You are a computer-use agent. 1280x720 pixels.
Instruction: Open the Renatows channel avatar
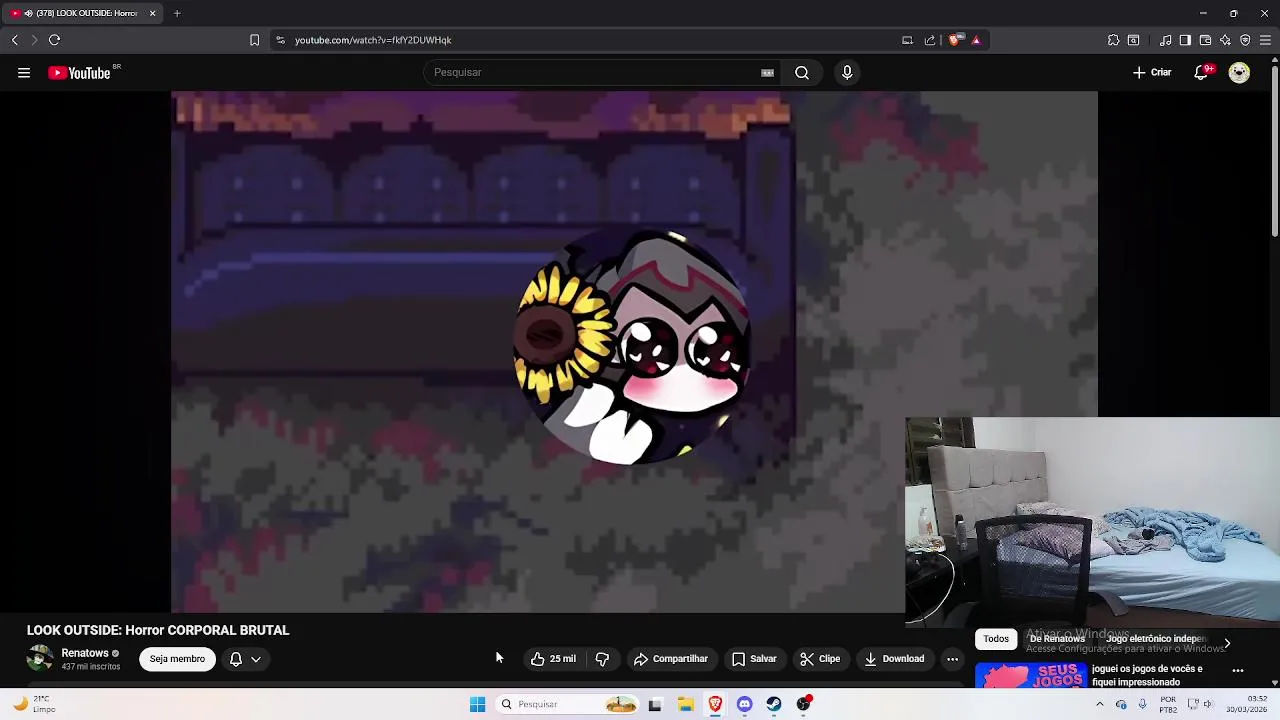(x=40, y=659)
